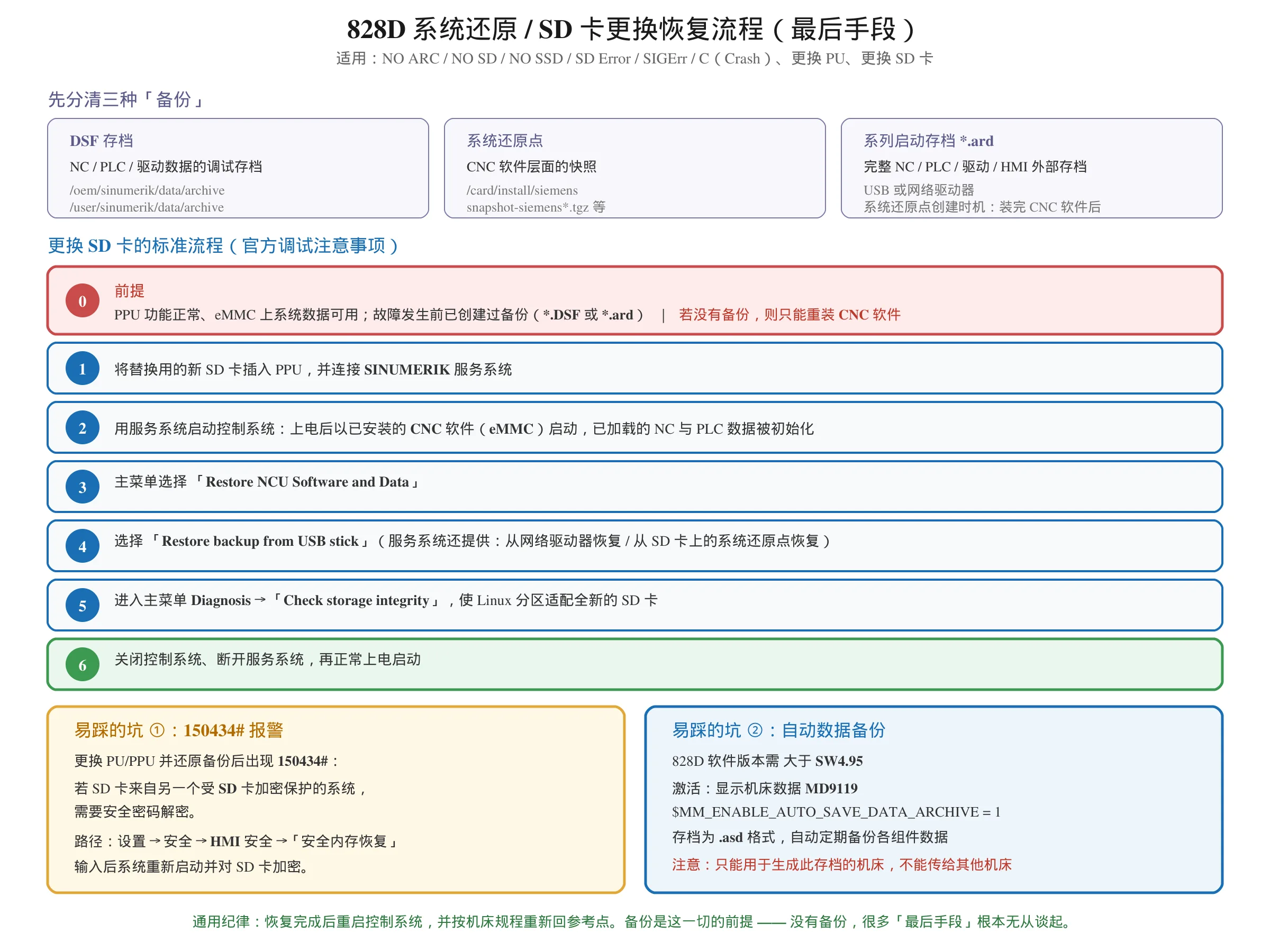Click 'Restore backup from USB stick' text
The width and height of the screenshot is (1270, 952).
tap(260, 541)
